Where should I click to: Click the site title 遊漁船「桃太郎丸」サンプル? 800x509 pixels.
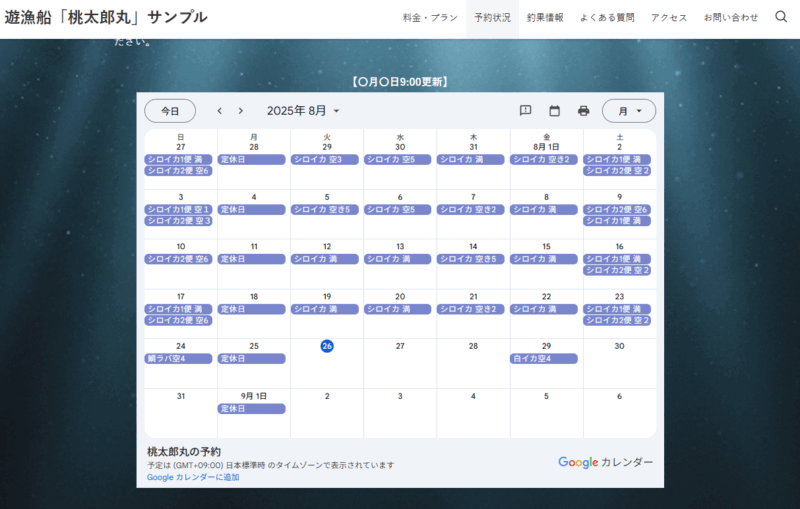[x=106, y=17]
